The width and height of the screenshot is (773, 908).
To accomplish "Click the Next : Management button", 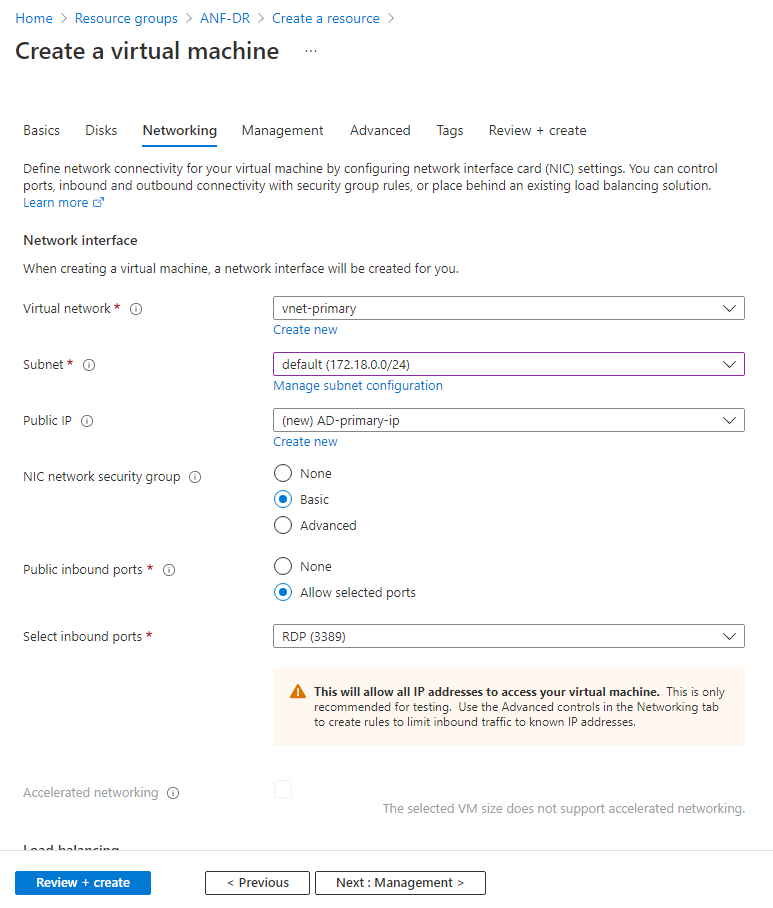I will 400,883.
